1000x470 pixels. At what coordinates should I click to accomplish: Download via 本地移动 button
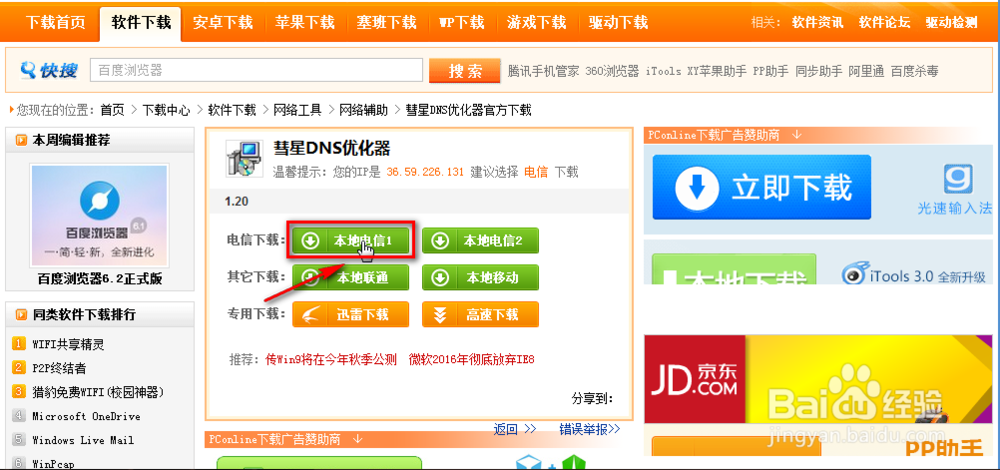[x=480, y=277]
